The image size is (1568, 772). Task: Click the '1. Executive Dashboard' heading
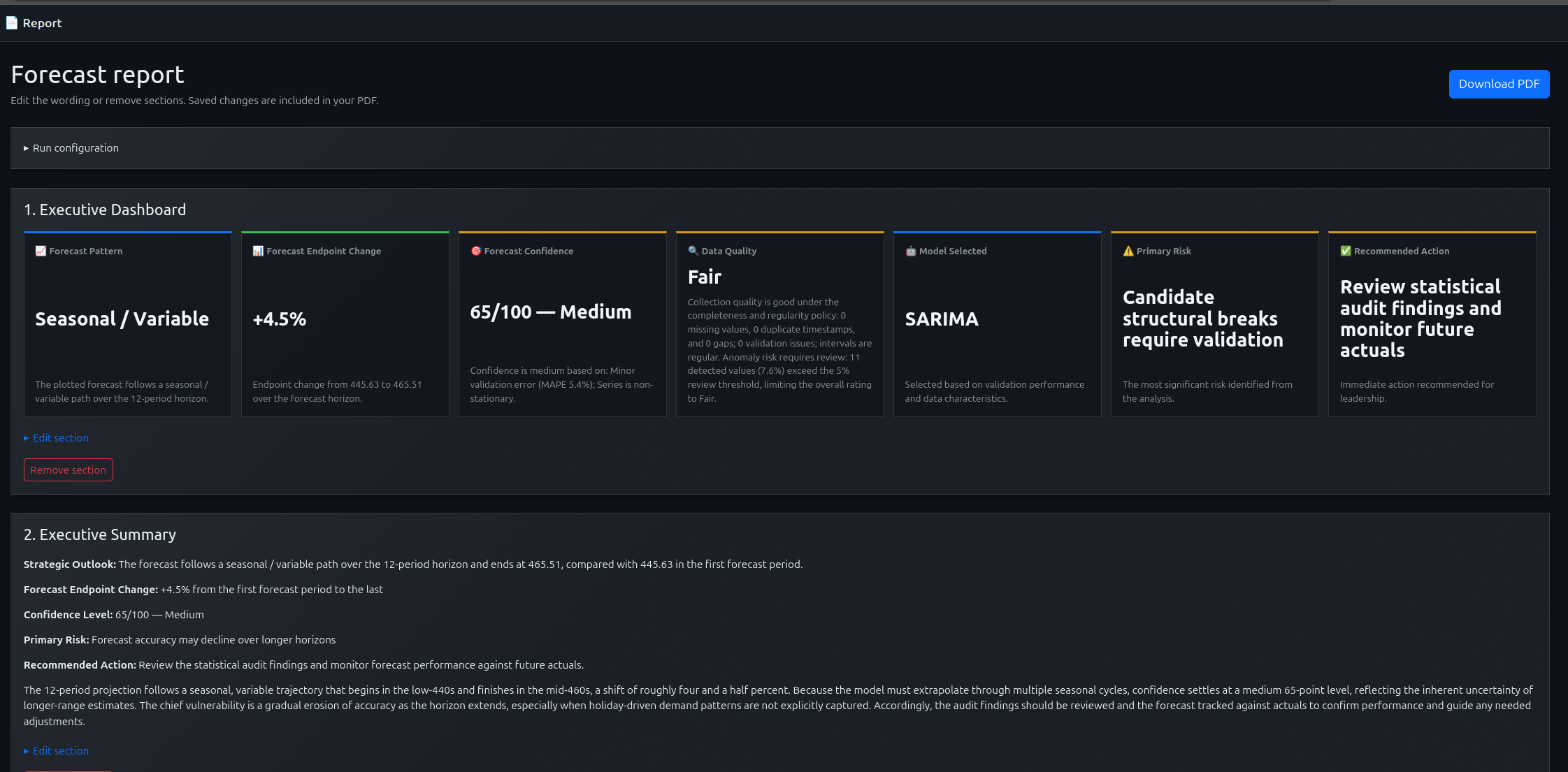[x=105, y=210]
